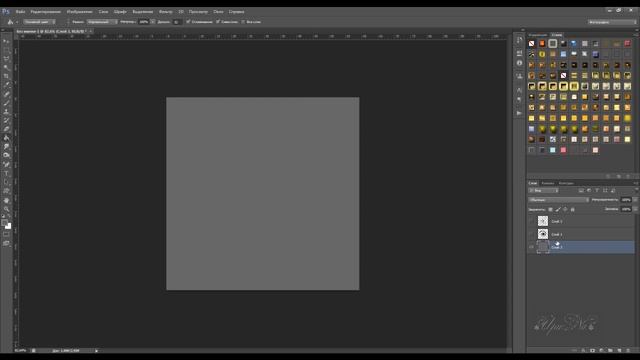Open the Character panel icon in dock
Viewport: 640px width, 360px height.
(519, 90)
